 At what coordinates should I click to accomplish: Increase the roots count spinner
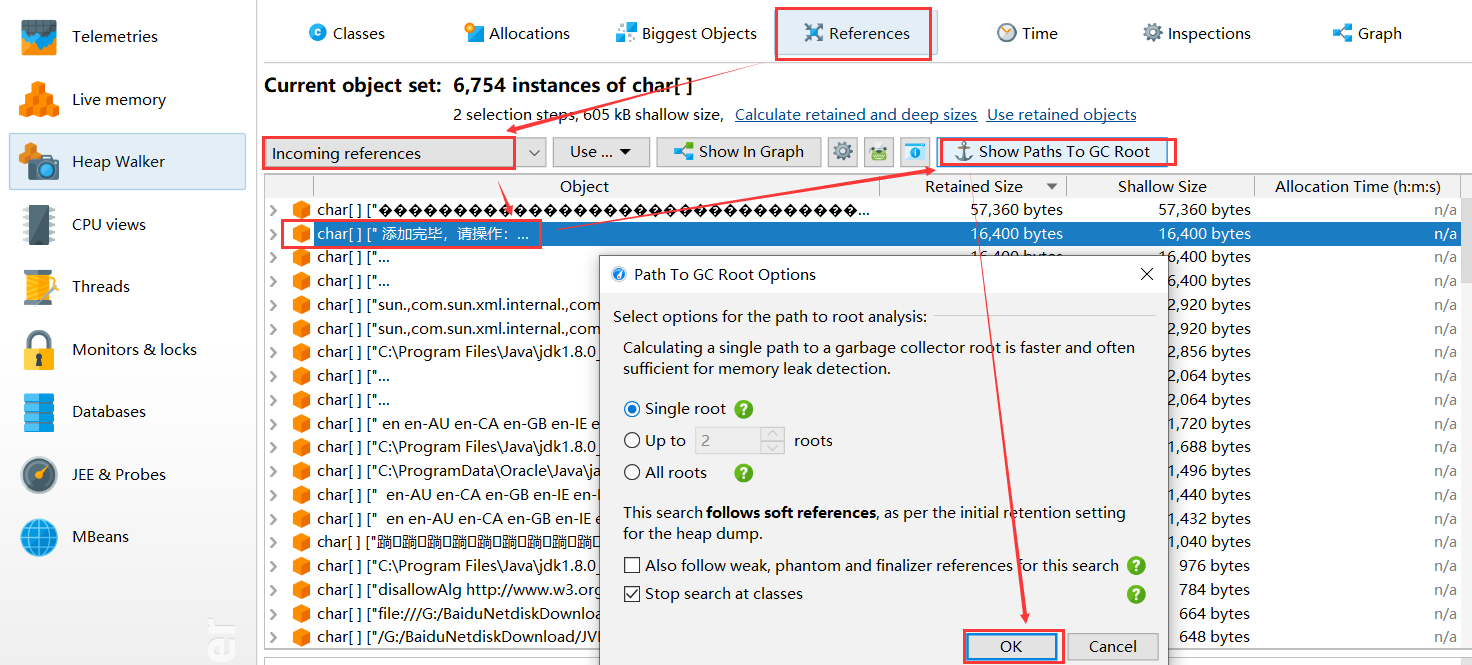tap(772, 434)
